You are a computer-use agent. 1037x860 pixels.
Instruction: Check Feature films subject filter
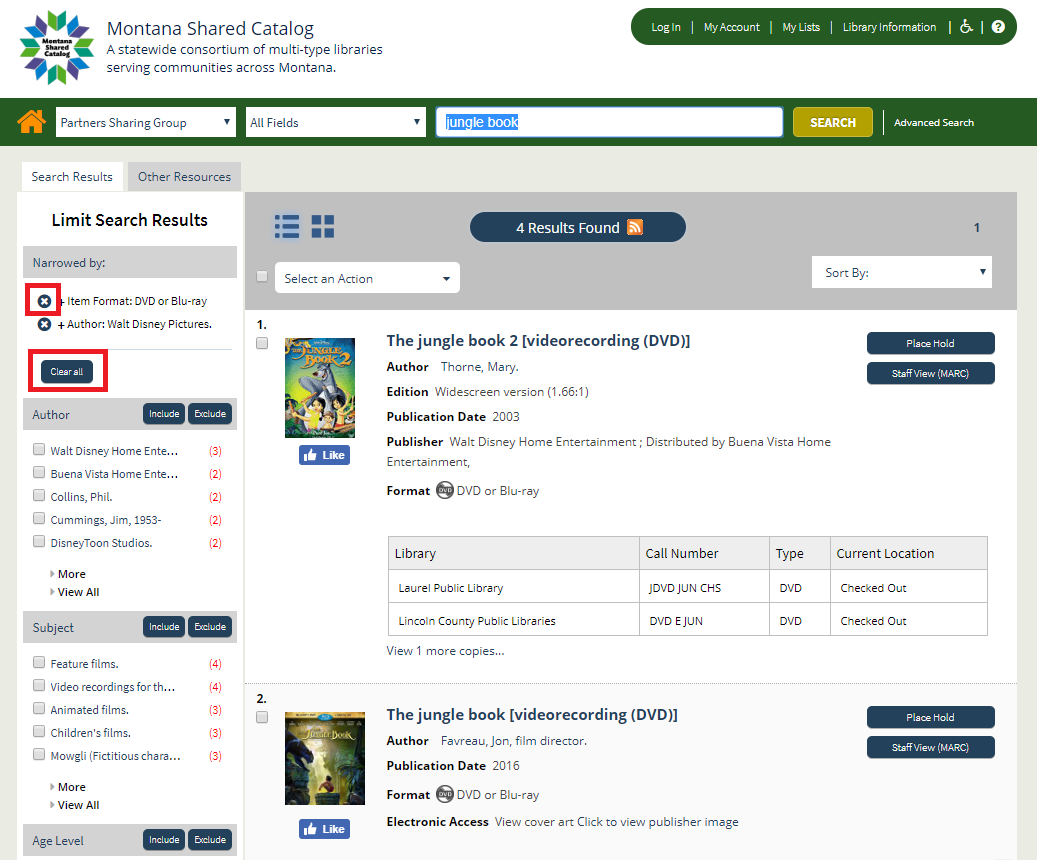39,662
